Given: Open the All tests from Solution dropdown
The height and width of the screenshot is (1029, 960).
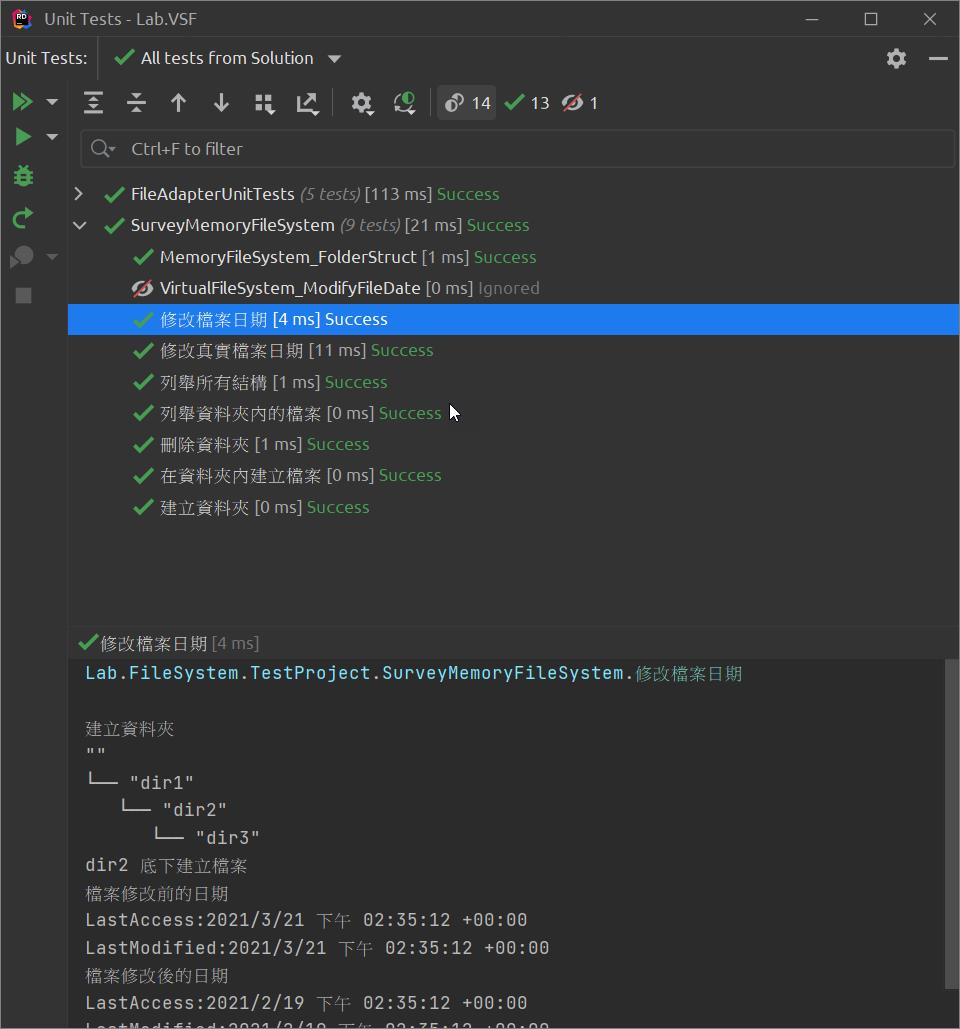Looking at the screenshot, I should click(x=227, y=58).
